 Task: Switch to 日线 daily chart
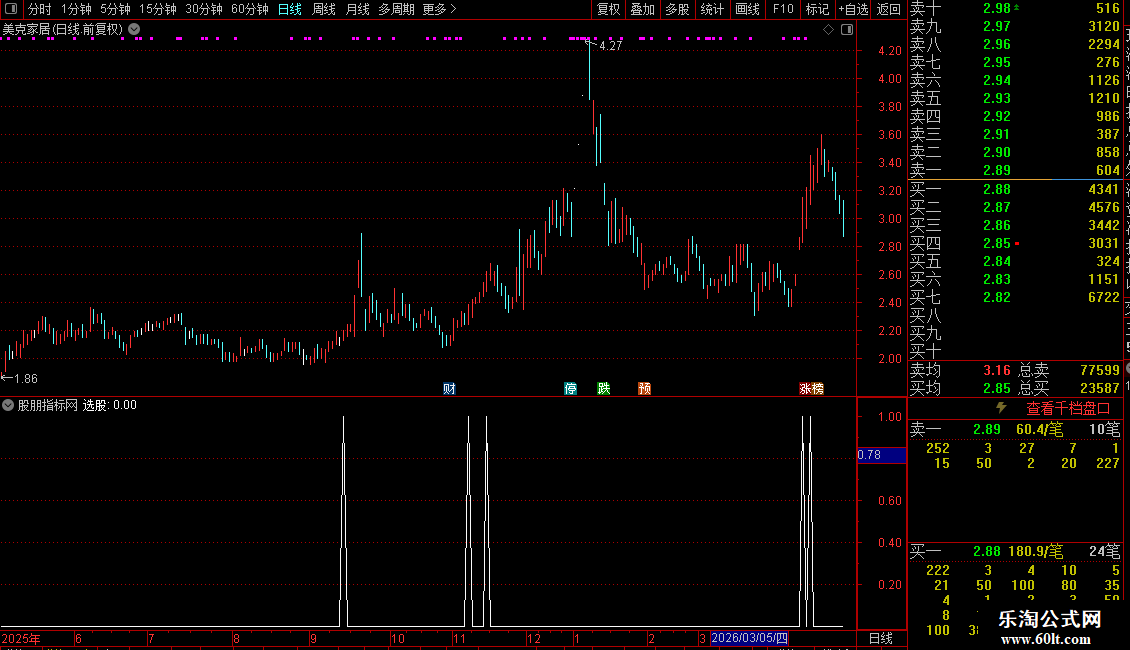(x=290, y=9)
